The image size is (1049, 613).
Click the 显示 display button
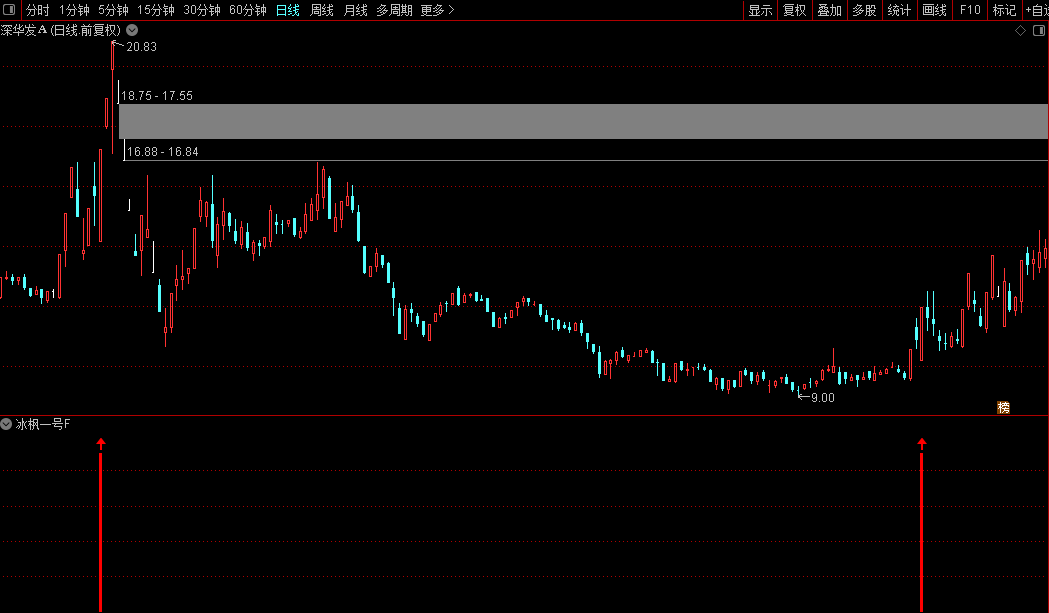coord(761,10)
